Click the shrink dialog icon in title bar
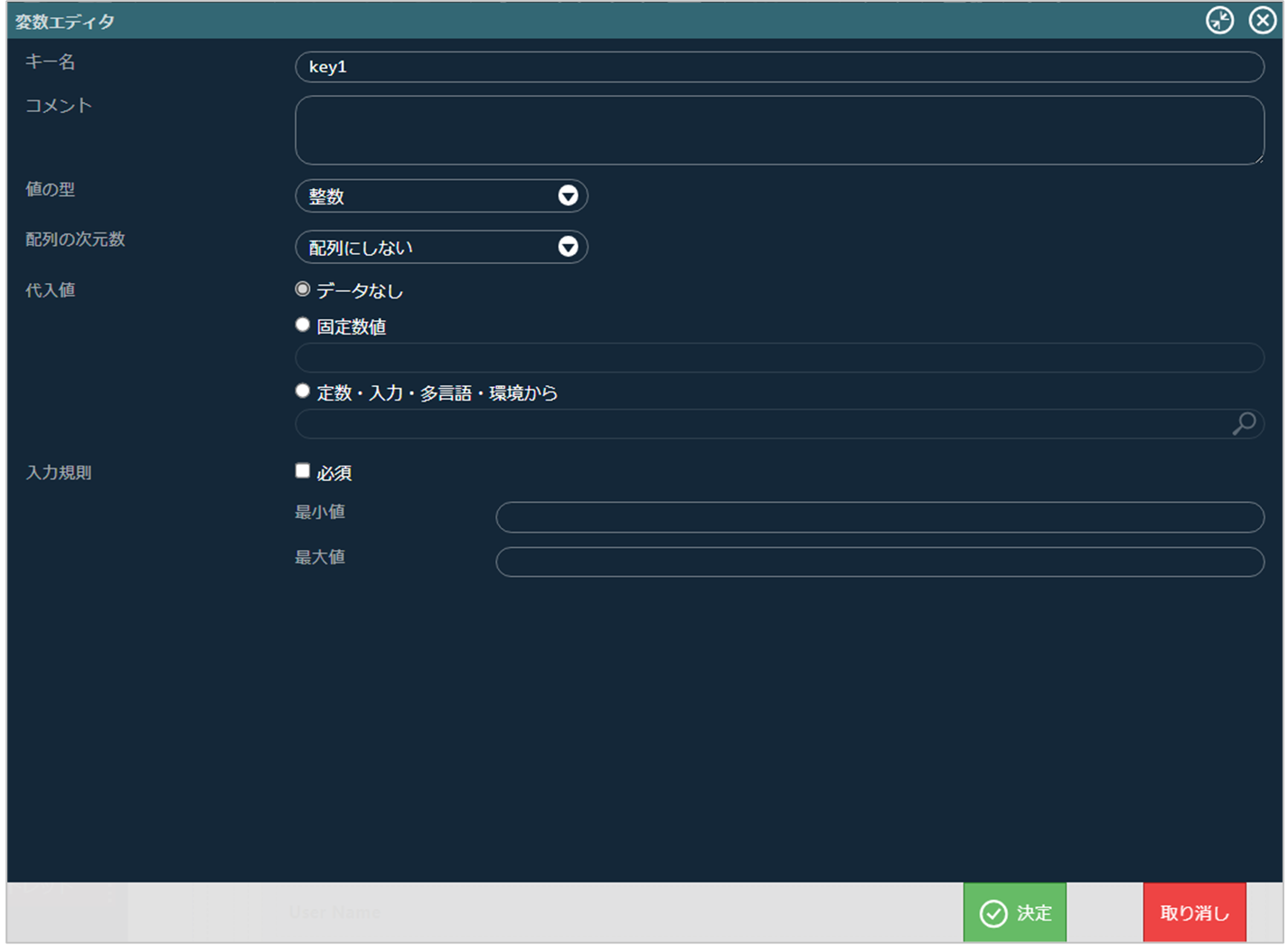The height and width of the screenshot is (945, 1288). [1219, 20]
